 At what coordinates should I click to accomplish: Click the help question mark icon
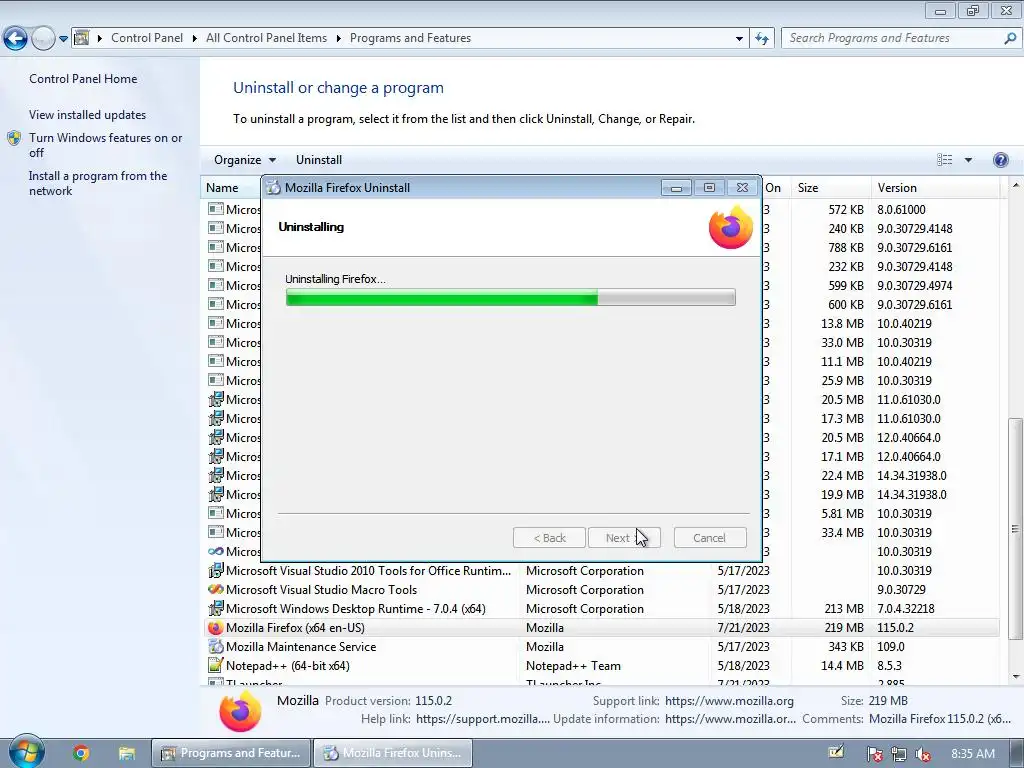pos(1000,160)
